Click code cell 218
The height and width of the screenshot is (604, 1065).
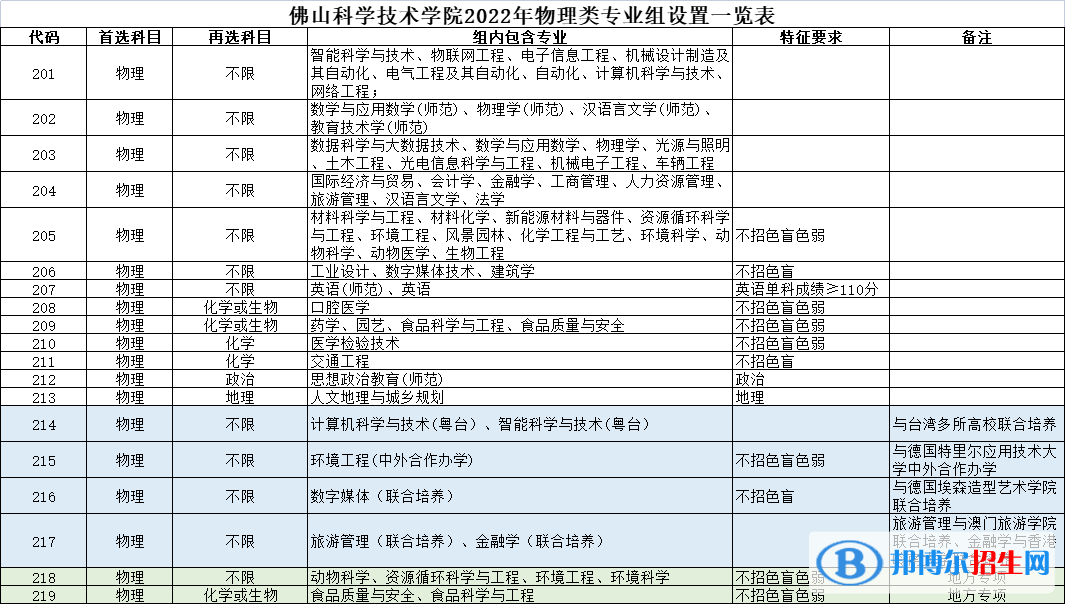pyautogui.click(x=43, y=578)
